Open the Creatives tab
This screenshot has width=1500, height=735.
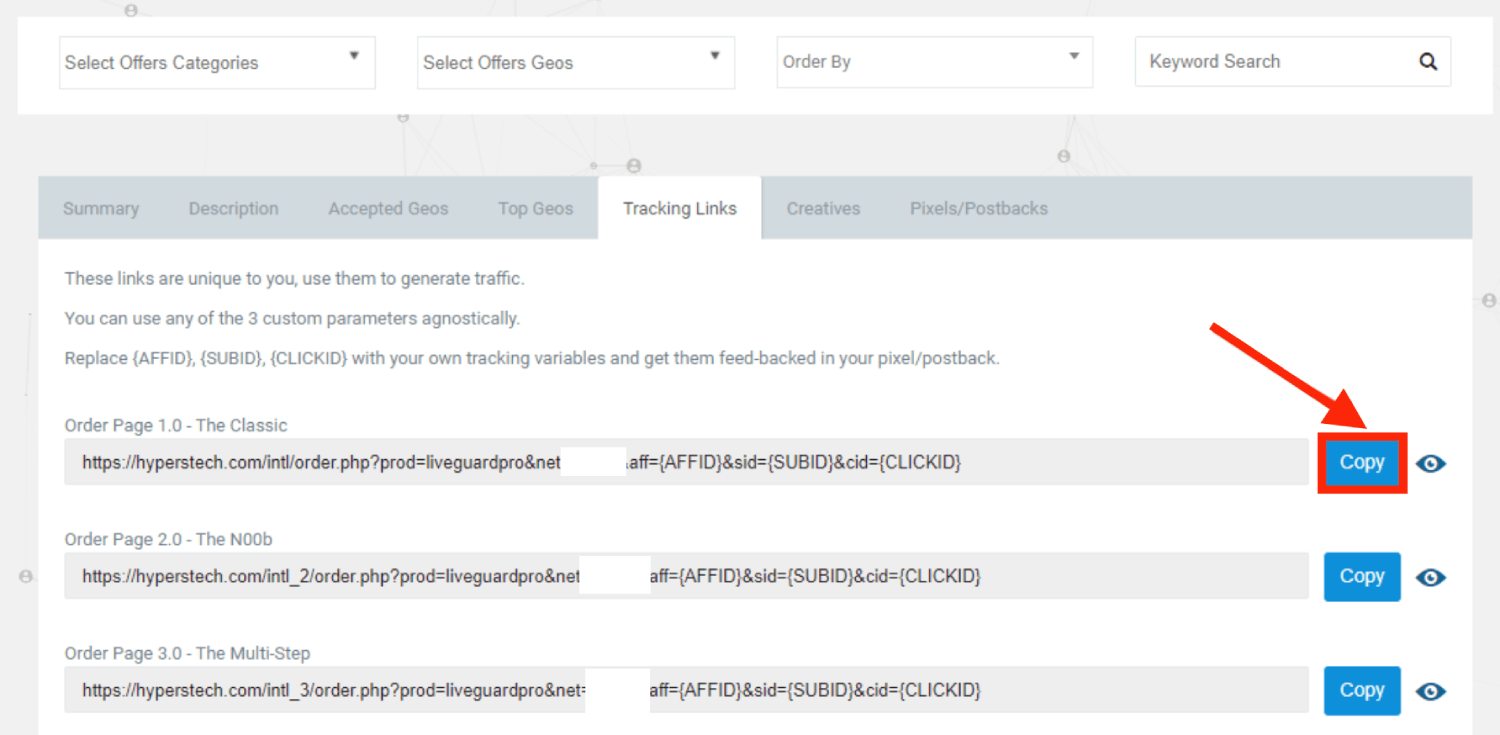point(823,208)
